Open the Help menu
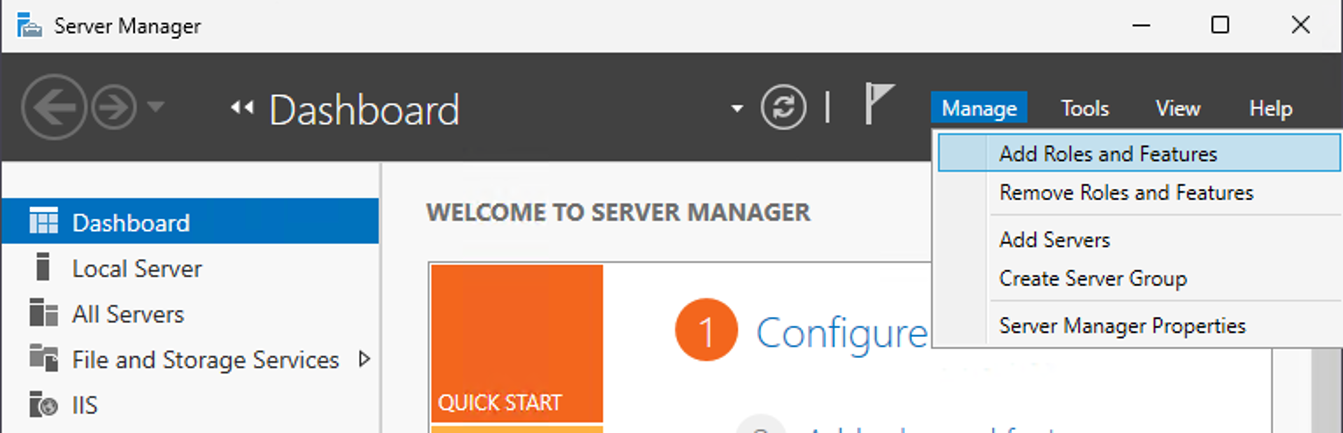The width and height of the screenshot is (1343, 433). (x=1271, y=108)
